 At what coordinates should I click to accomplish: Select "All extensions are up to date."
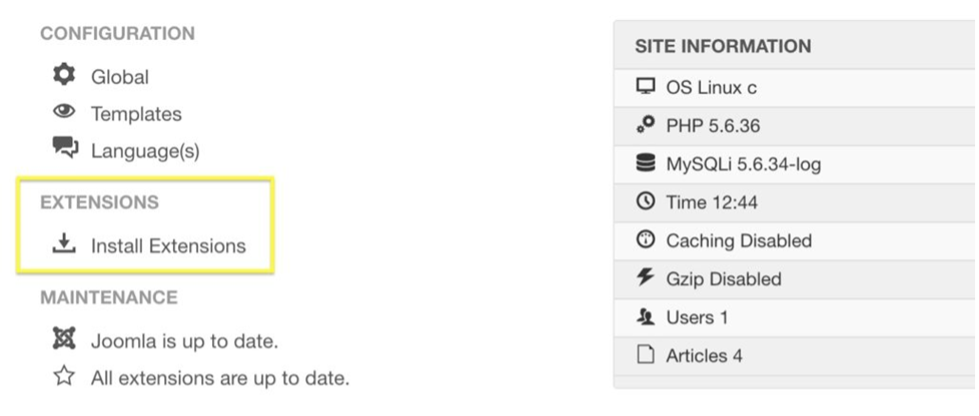[x=220, y=378]
